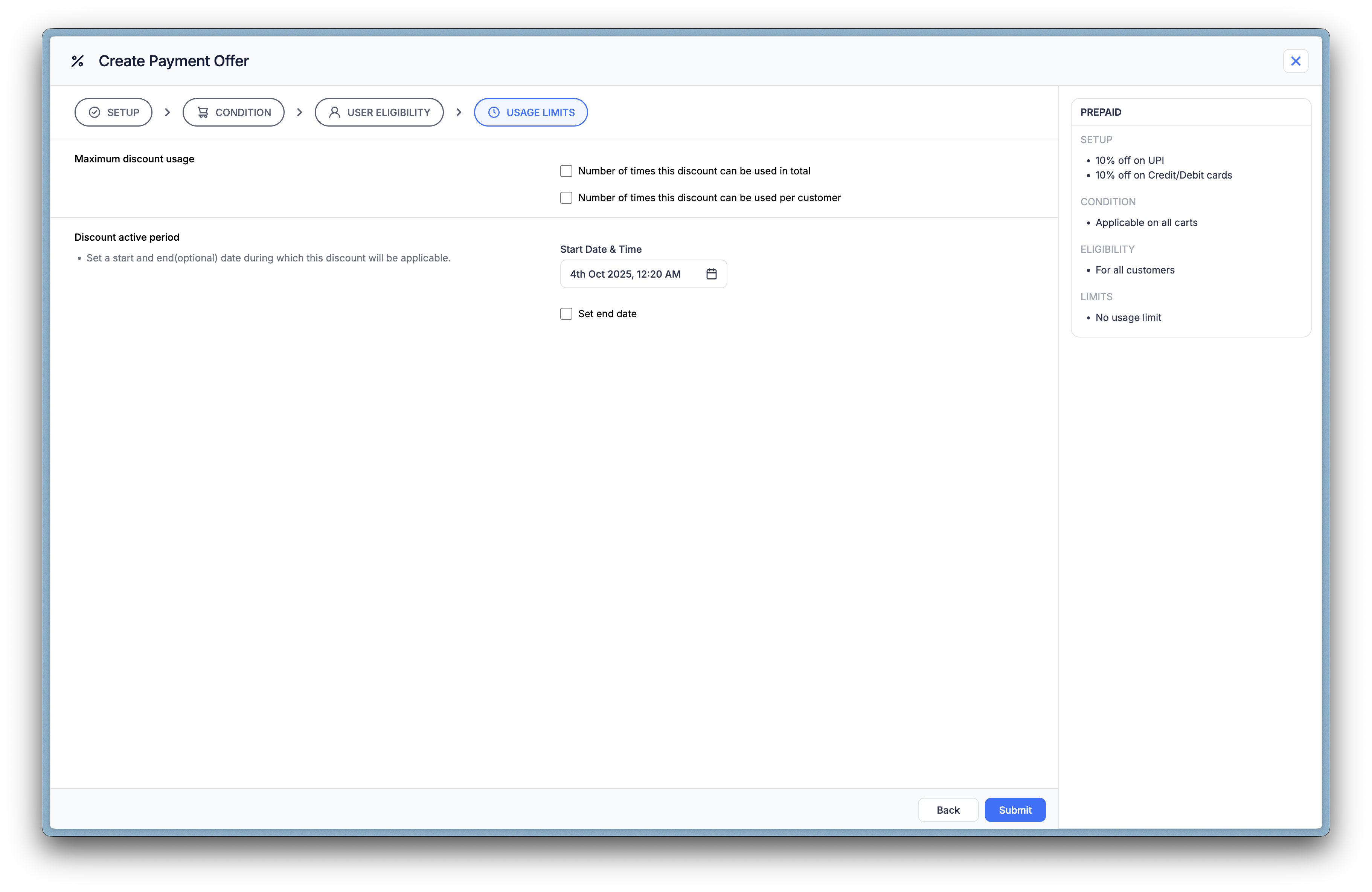Enable total discount usage limit checkbox

pos(566,171)
